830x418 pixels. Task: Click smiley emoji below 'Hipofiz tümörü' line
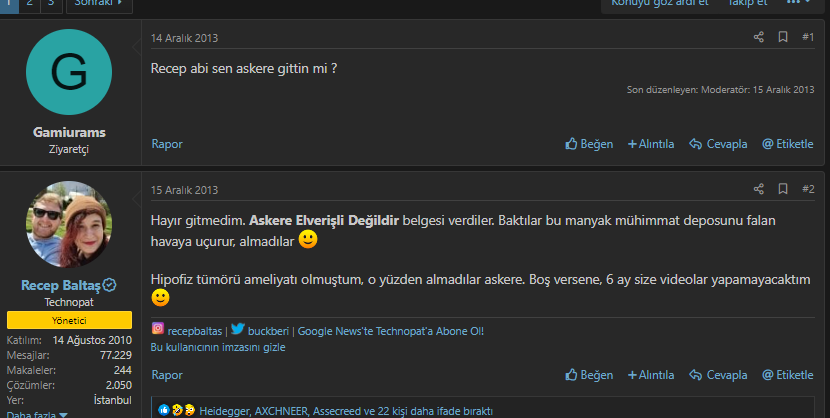160,297
